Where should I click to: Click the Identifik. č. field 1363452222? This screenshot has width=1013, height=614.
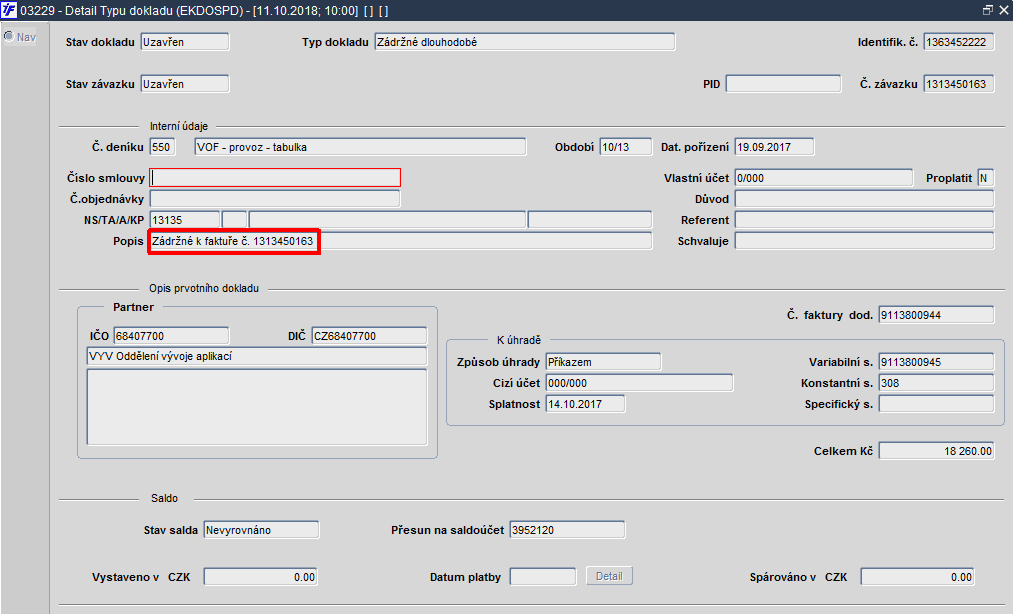(x=959, y=42)
